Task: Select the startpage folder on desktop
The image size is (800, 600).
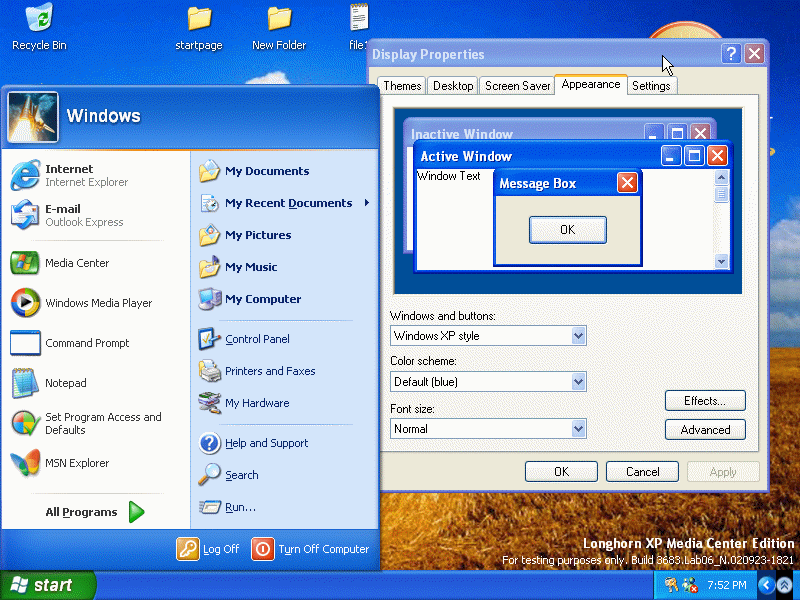Action: [x=199, y=28]
